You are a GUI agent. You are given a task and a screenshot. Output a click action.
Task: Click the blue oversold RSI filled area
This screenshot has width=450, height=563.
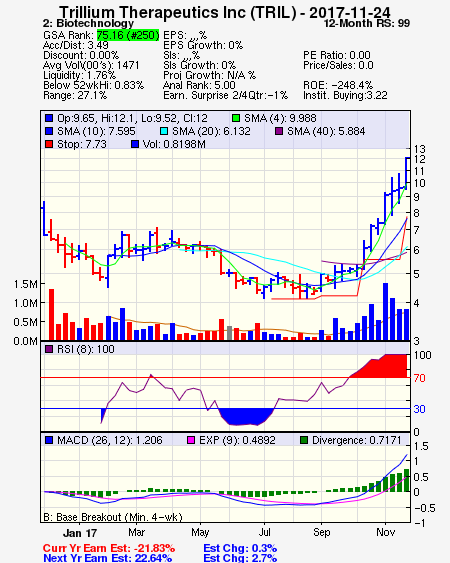[x=248, y=417]
